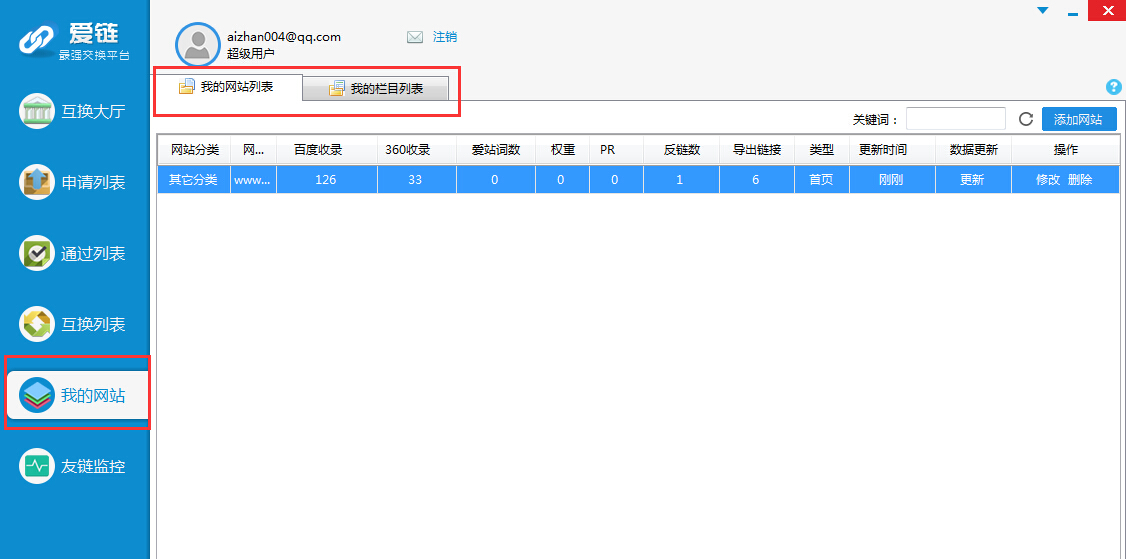1126x559 pixels.
Task: Minimize the 爱链 window
Action: (1073, 14)
